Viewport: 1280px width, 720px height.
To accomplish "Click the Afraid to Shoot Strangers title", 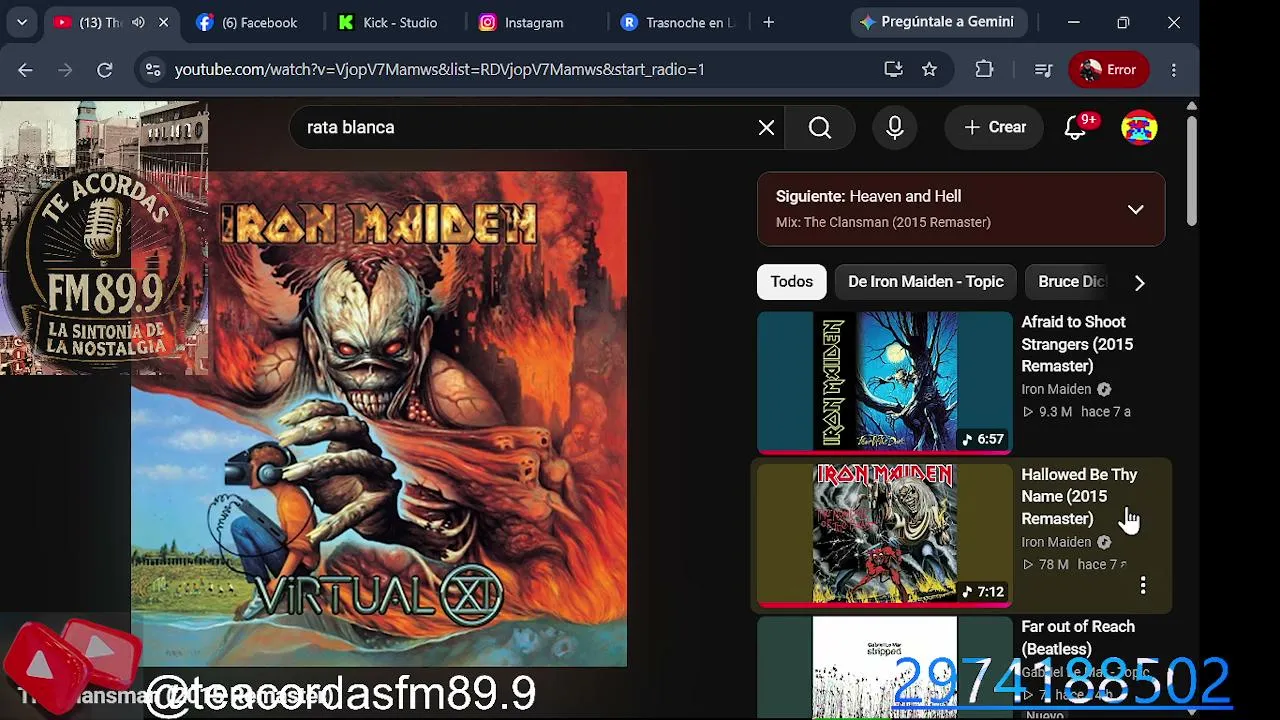I will pos(1077,344).
